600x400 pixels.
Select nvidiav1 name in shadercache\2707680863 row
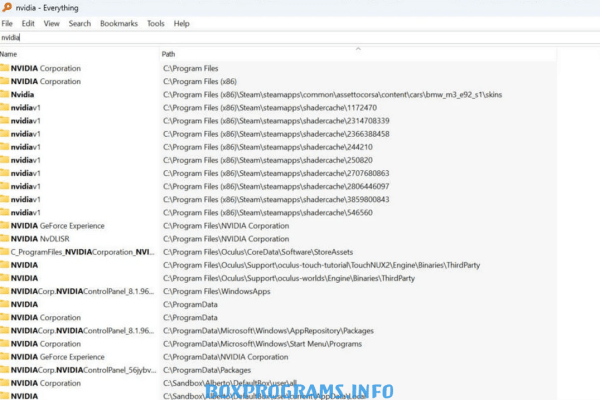[26, 173]
